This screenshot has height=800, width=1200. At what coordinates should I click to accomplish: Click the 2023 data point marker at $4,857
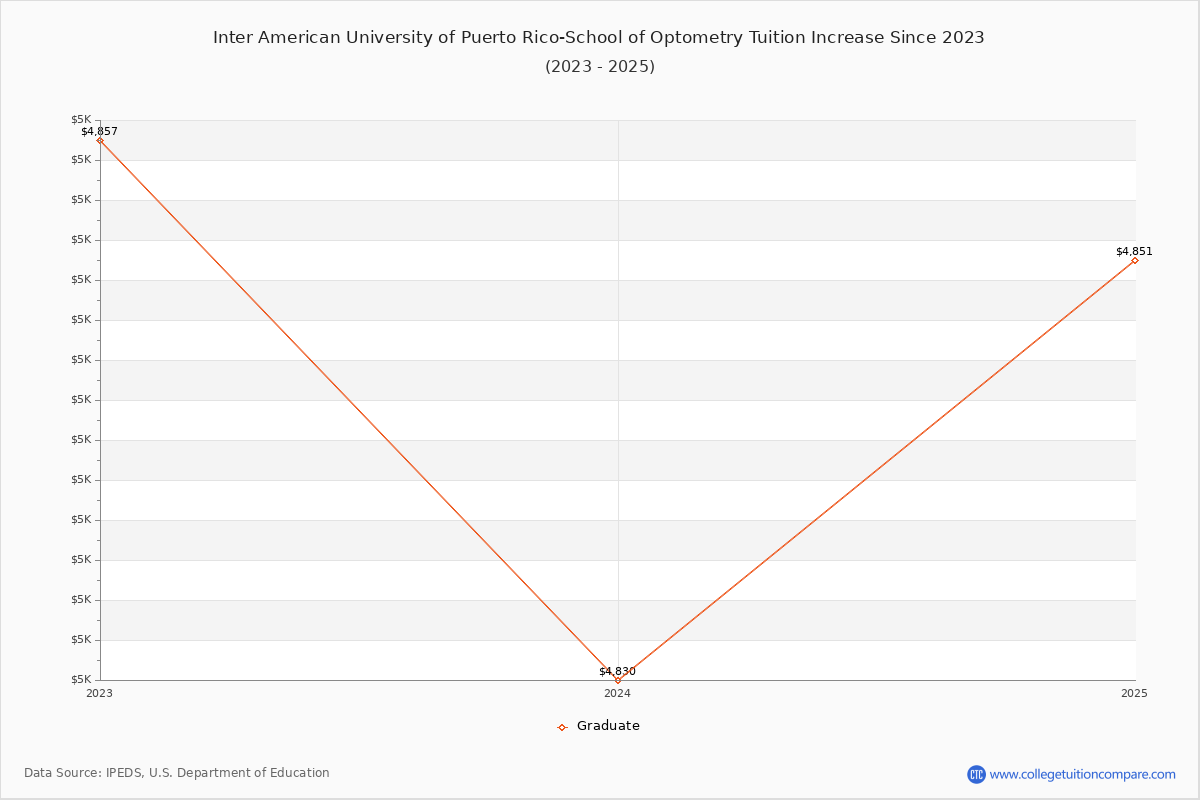[x=100, y=141]
